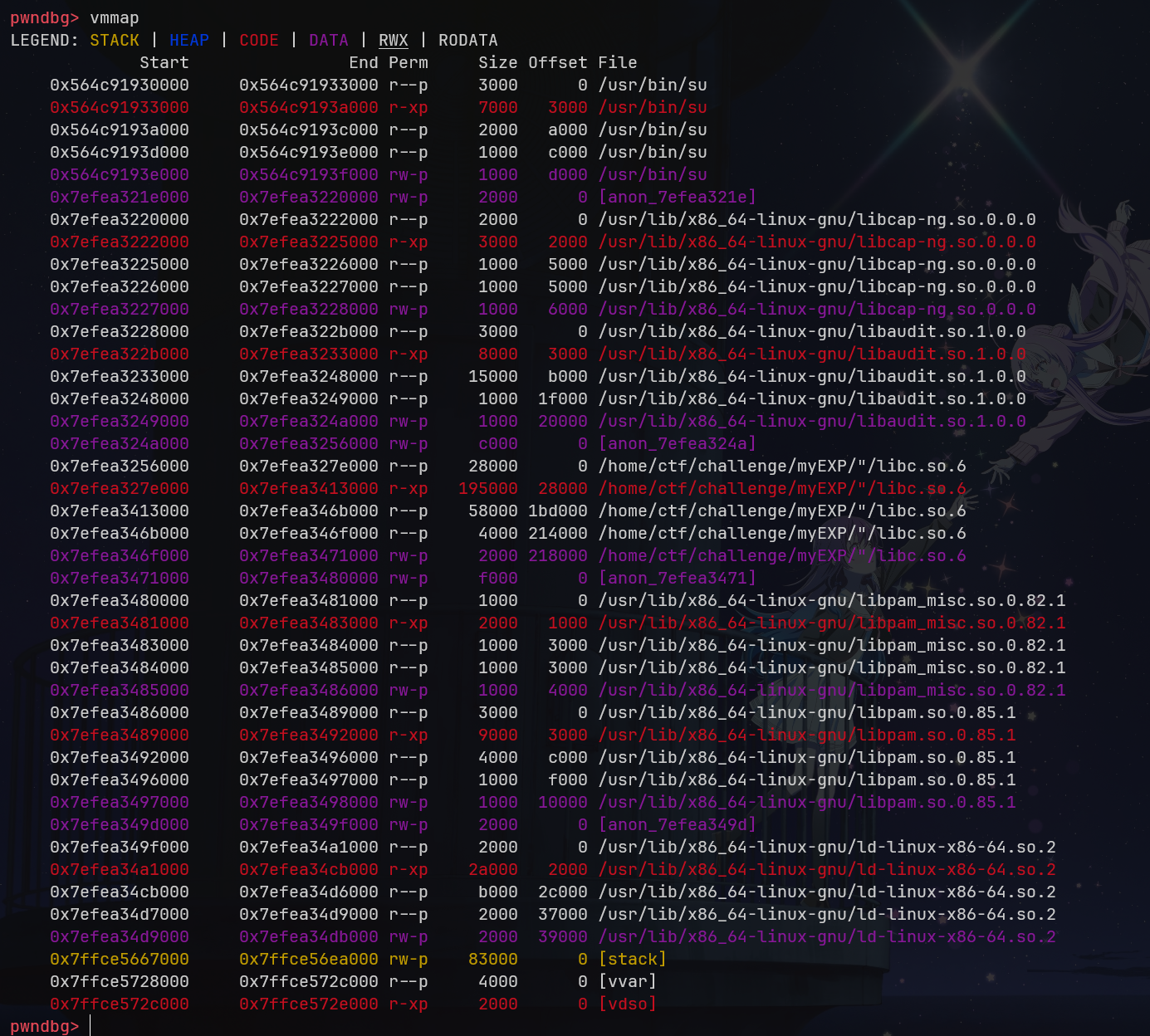Click start address 0x7ffce5667000
Screen dimensions: 1150x1036
pos(120,959)
